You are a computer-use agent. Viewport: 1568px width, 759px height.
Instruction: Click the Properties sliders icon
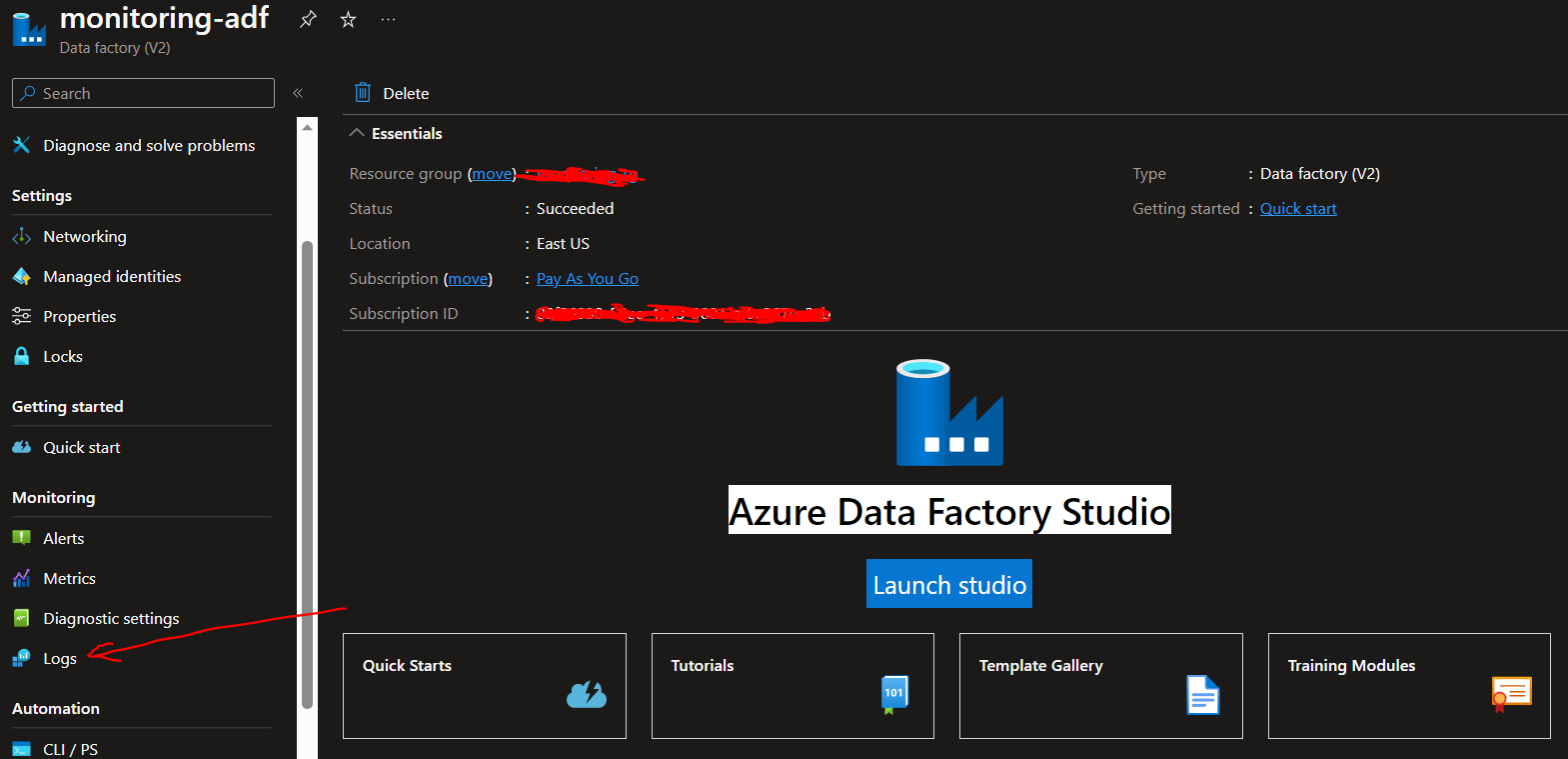(21, 316)
